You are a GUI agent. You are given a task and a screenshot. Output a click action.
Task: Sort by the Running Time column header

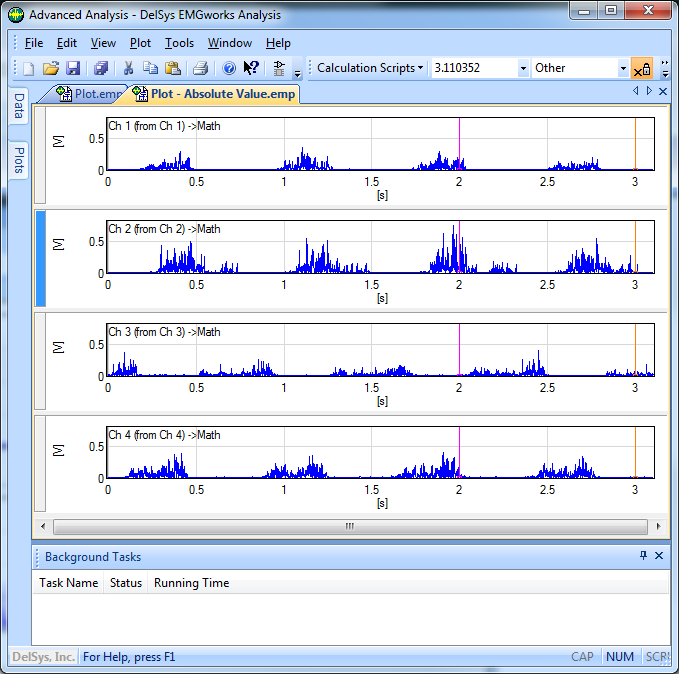point(191,583)
